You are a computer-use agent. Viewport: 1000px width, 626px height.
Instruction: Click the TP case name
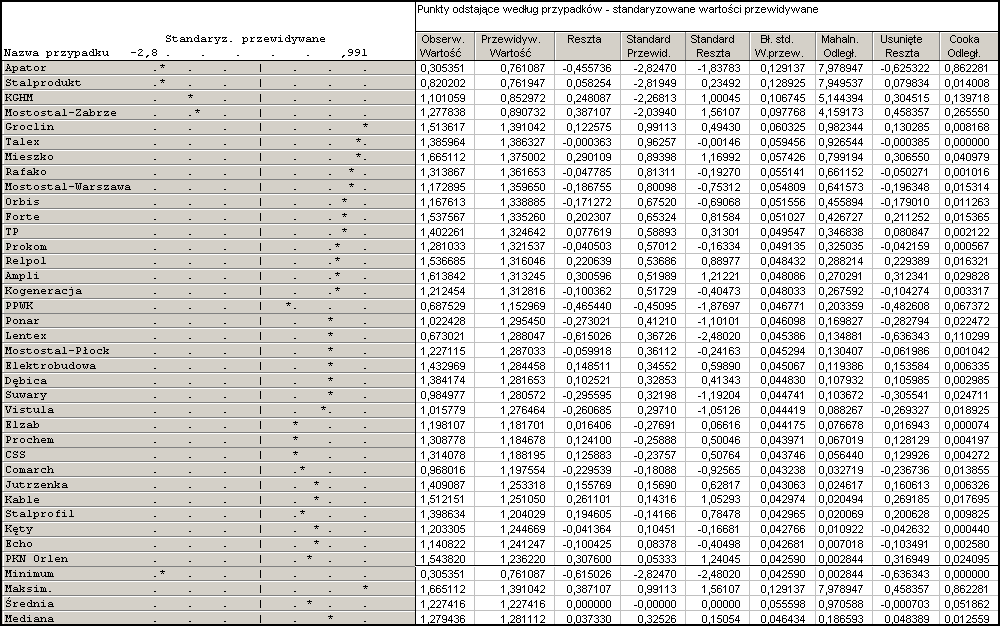coord(11,232)
